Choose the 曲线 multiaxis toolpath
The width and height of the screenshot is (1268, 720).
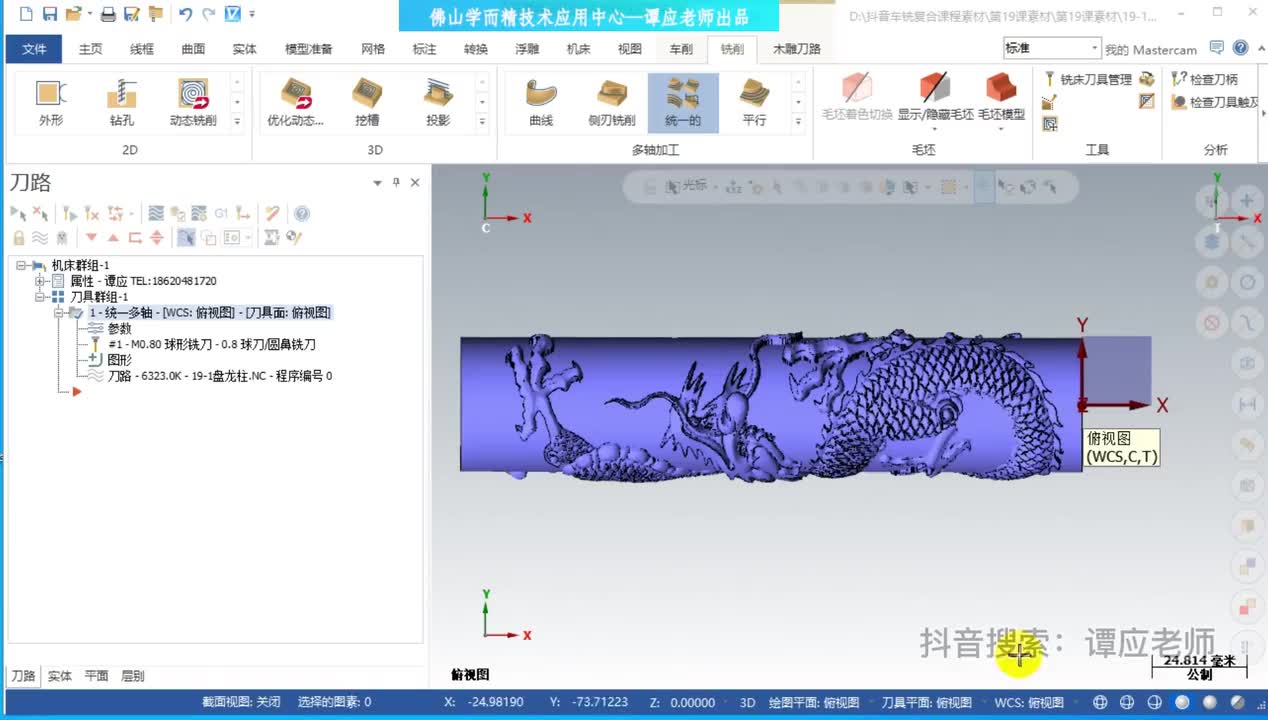541,104
